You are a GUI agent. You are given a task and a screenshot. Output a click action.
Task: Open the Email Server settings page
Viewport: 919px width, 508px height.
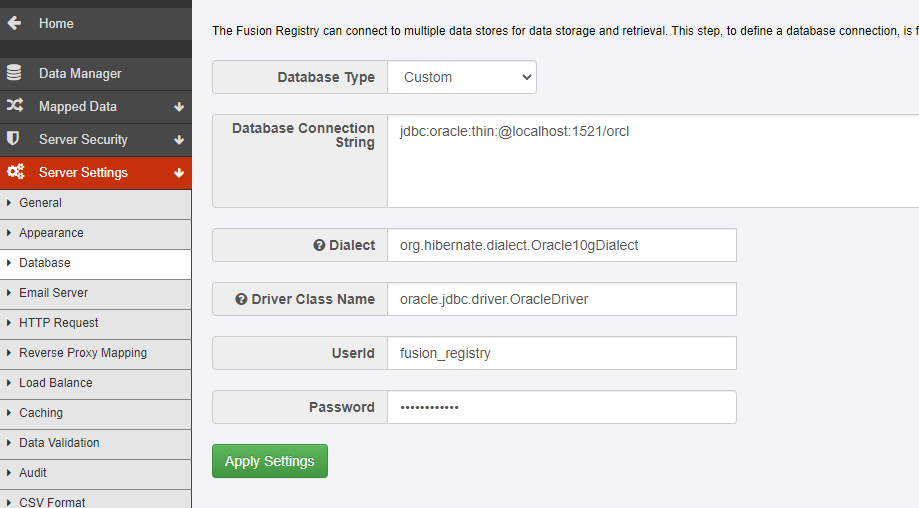pyautogui.click(x=96, y=293)
